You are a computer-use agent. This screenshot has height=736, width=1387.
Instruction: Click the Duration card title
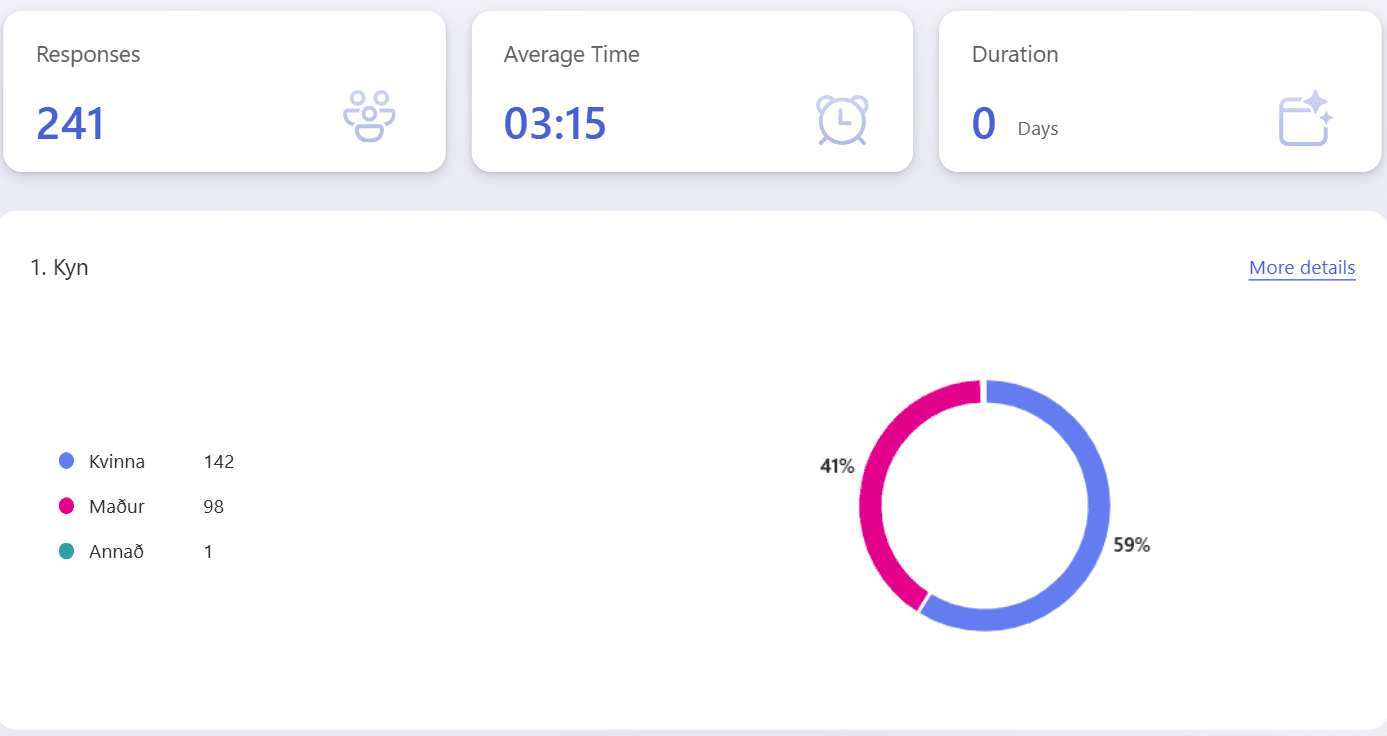1014,55
